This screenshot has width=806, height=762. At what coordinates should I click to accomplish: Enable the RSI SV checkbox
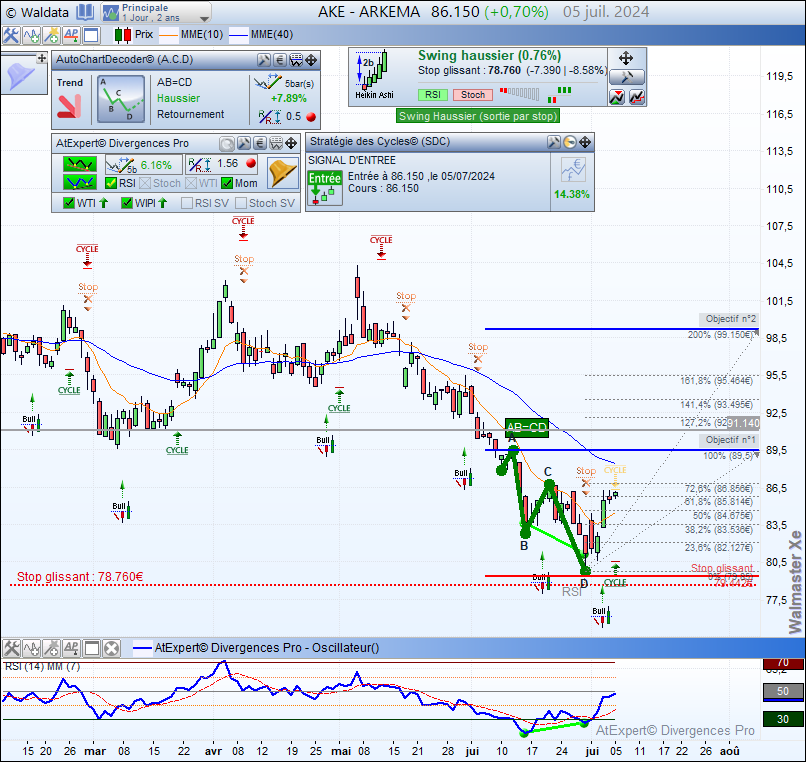[187, 203]
